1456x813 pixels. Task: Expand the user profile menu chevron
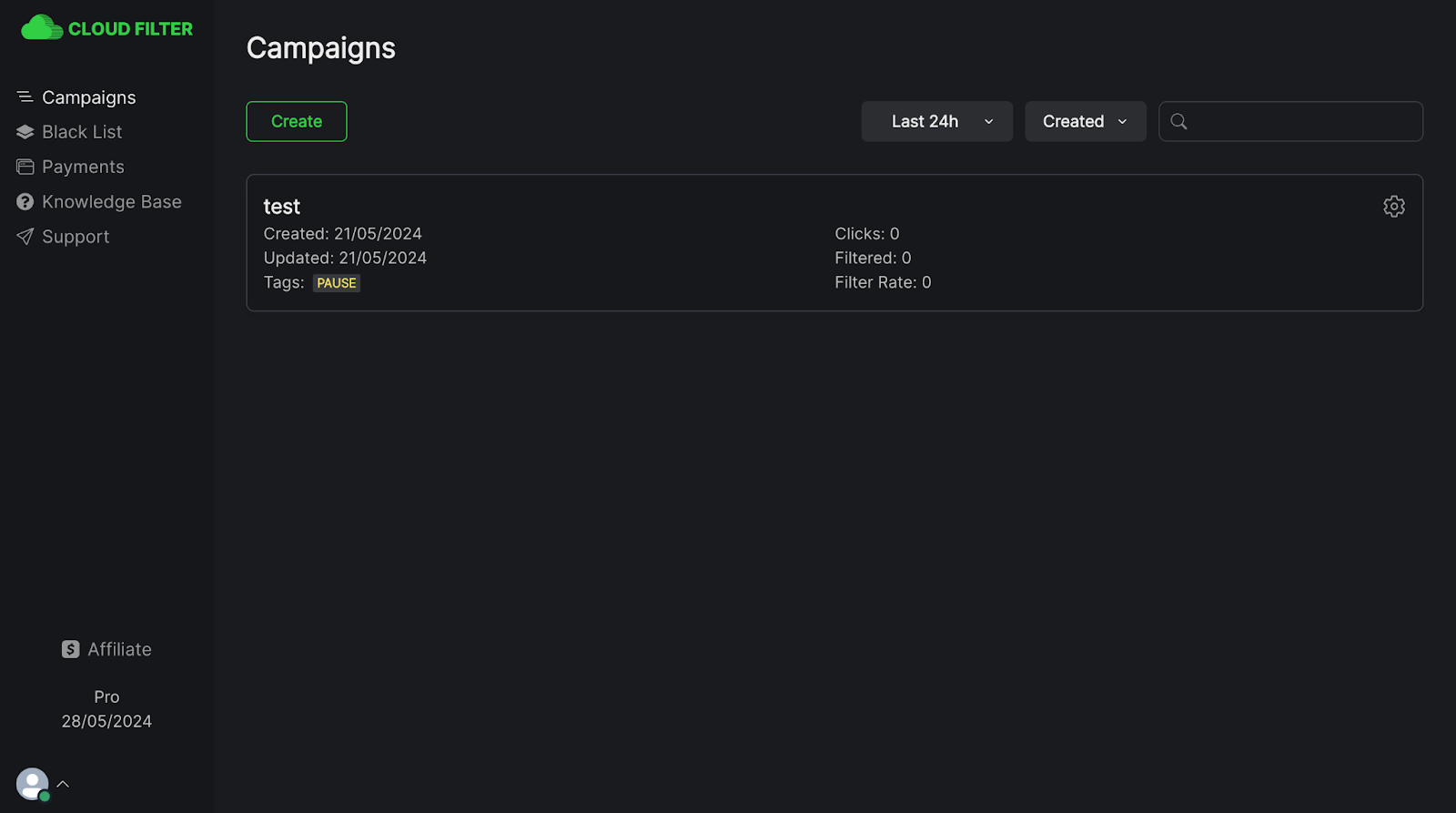pos(63,784)
